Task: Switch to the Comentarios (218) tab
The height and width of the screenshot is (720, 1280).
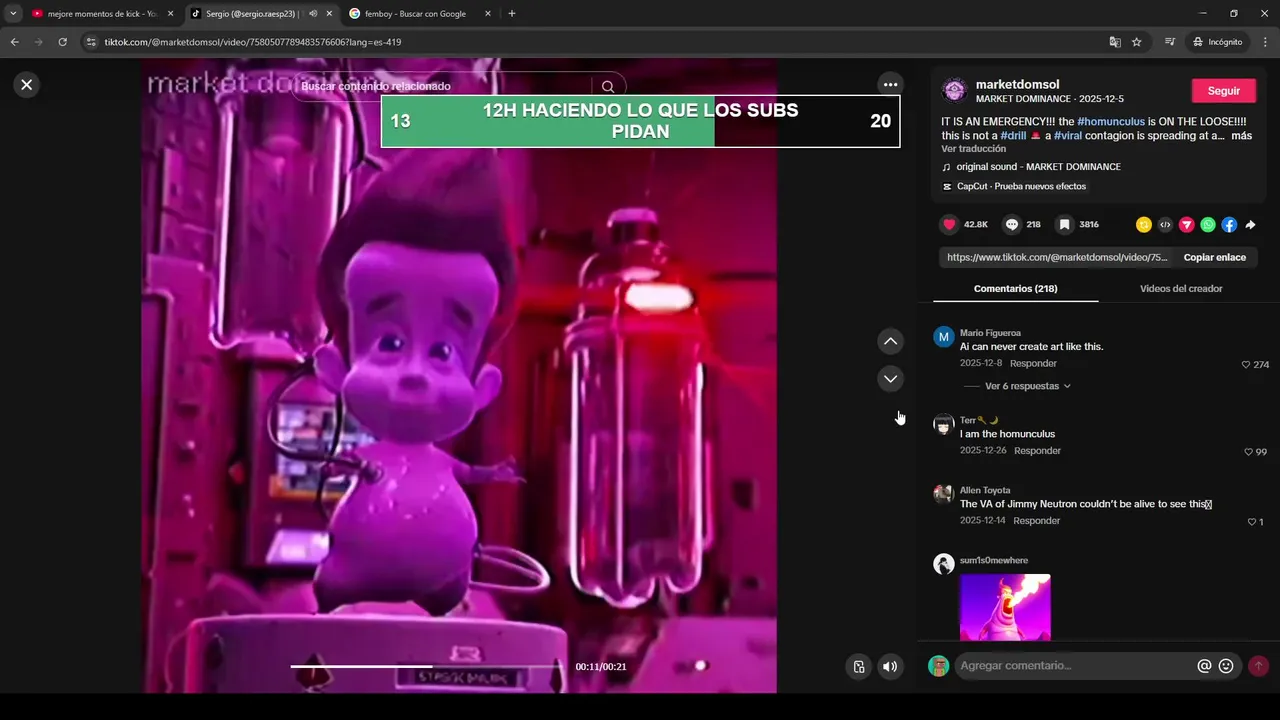Action: click(x=1016, y=289)
